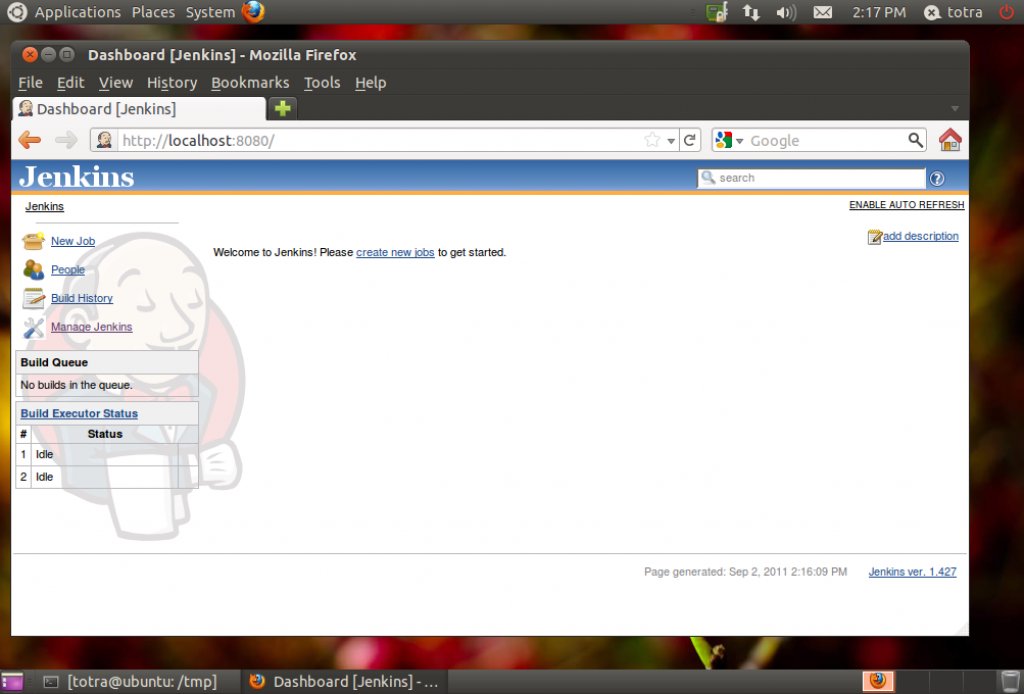Screen dimensions: 1024x694
Task: Open the Build Executor Status link
Action: pyautogui.click(x=79, y=413)
